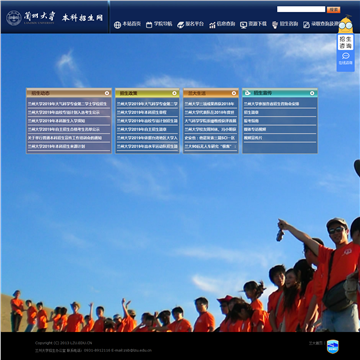360x360 pixels.
Task: Open 视频宣传片 link in 招生宣传
Action: 253,138
